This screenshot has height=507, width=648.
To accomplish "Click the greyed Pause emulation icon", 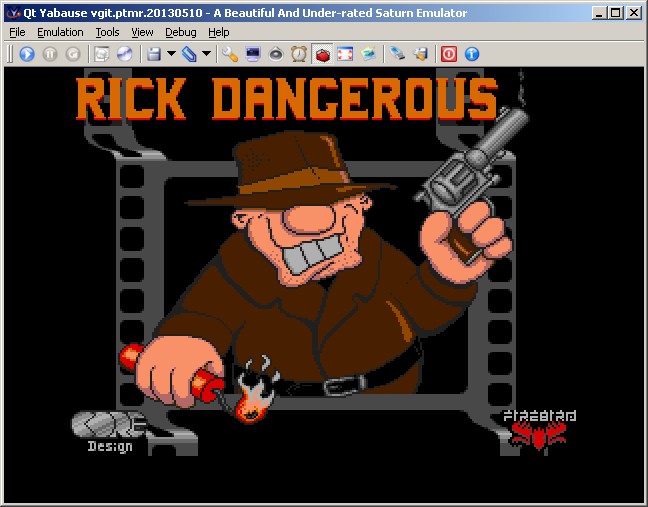I will (x=50, y=54).
